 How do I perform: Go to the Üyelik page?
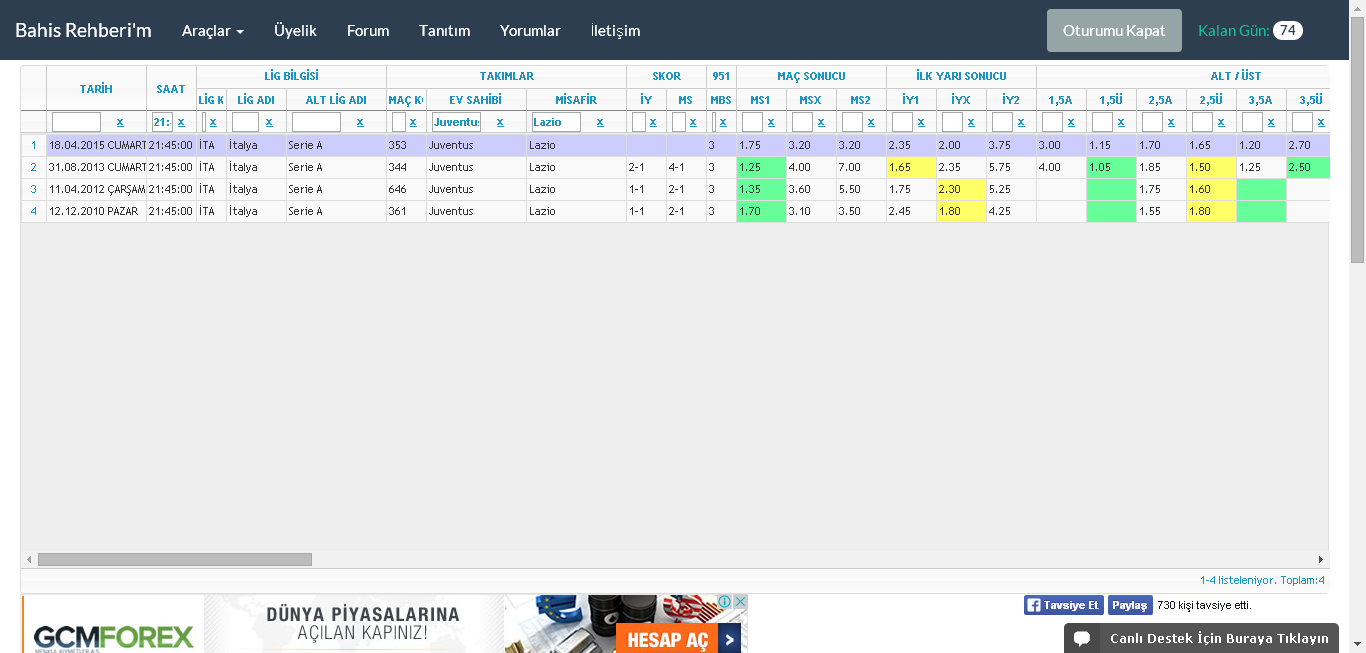(x=295, y=30)
